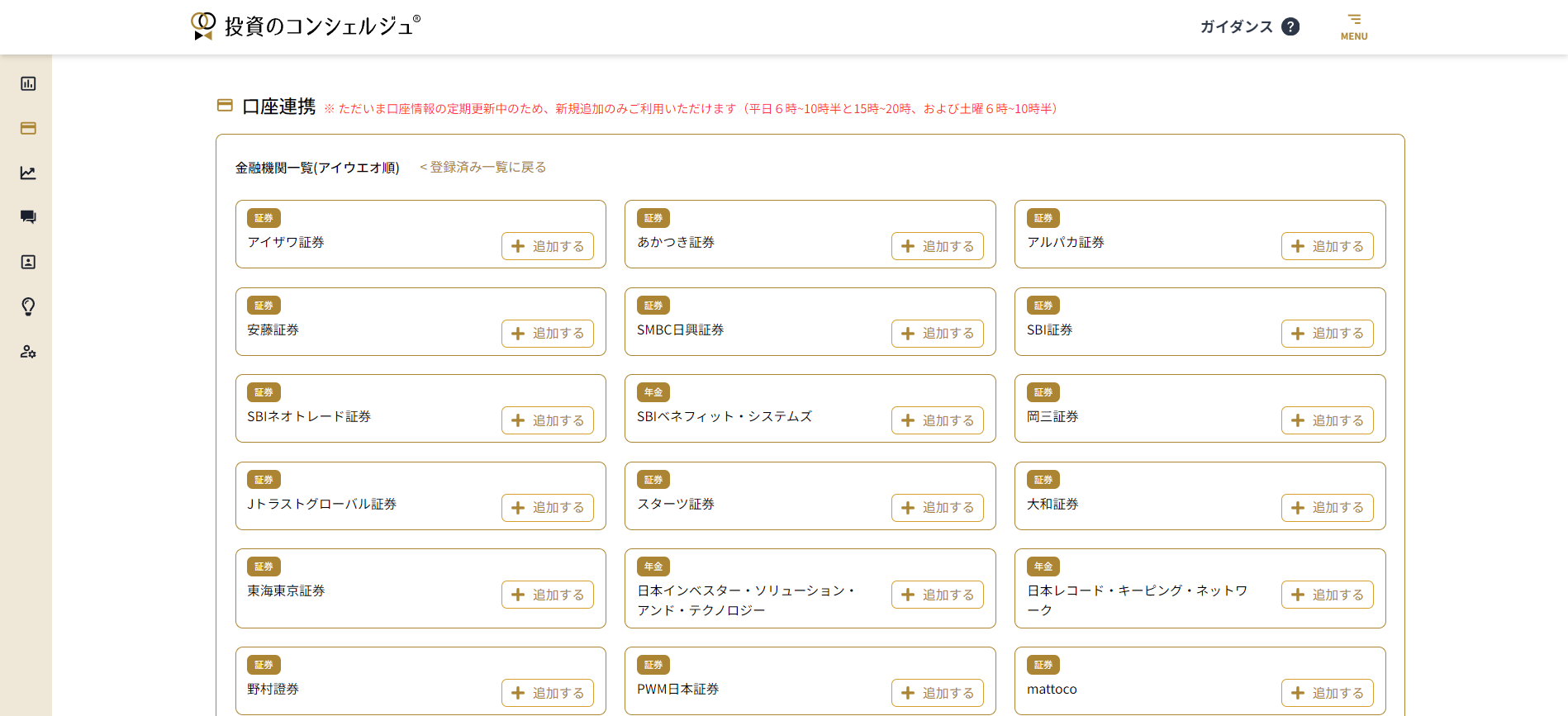Click the 口座連携 page heading

tap(279, 107)
